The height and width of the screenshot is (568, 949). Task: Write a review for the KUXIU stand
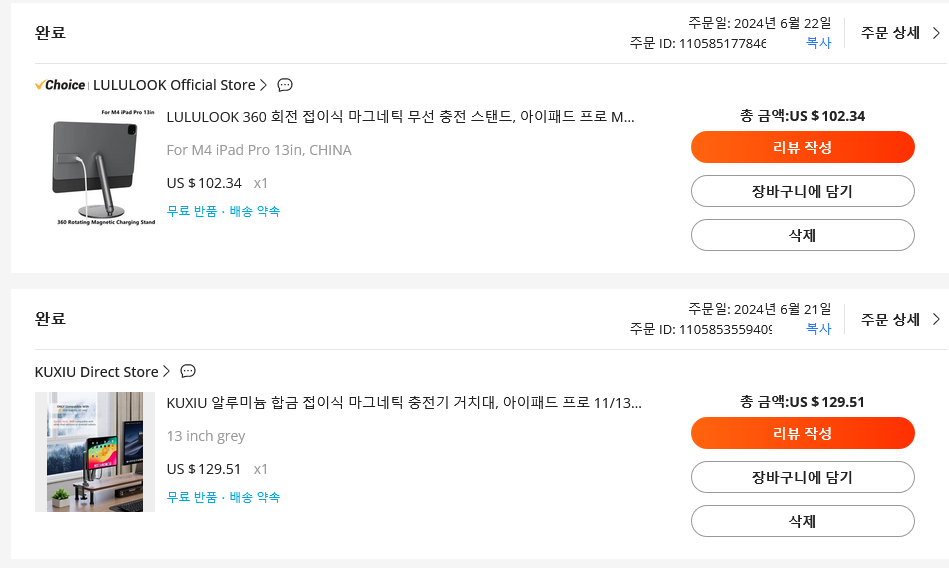click(803, 433)
